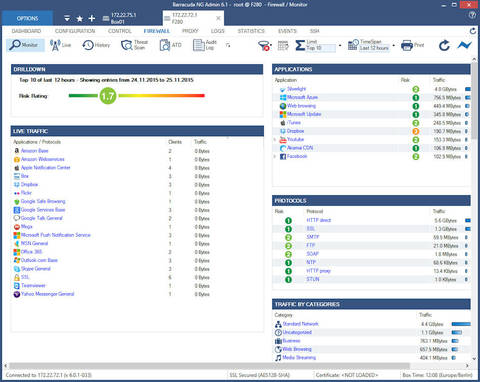Open the Live firewall view
Viewport: 480px width, 382px height.
60,45
